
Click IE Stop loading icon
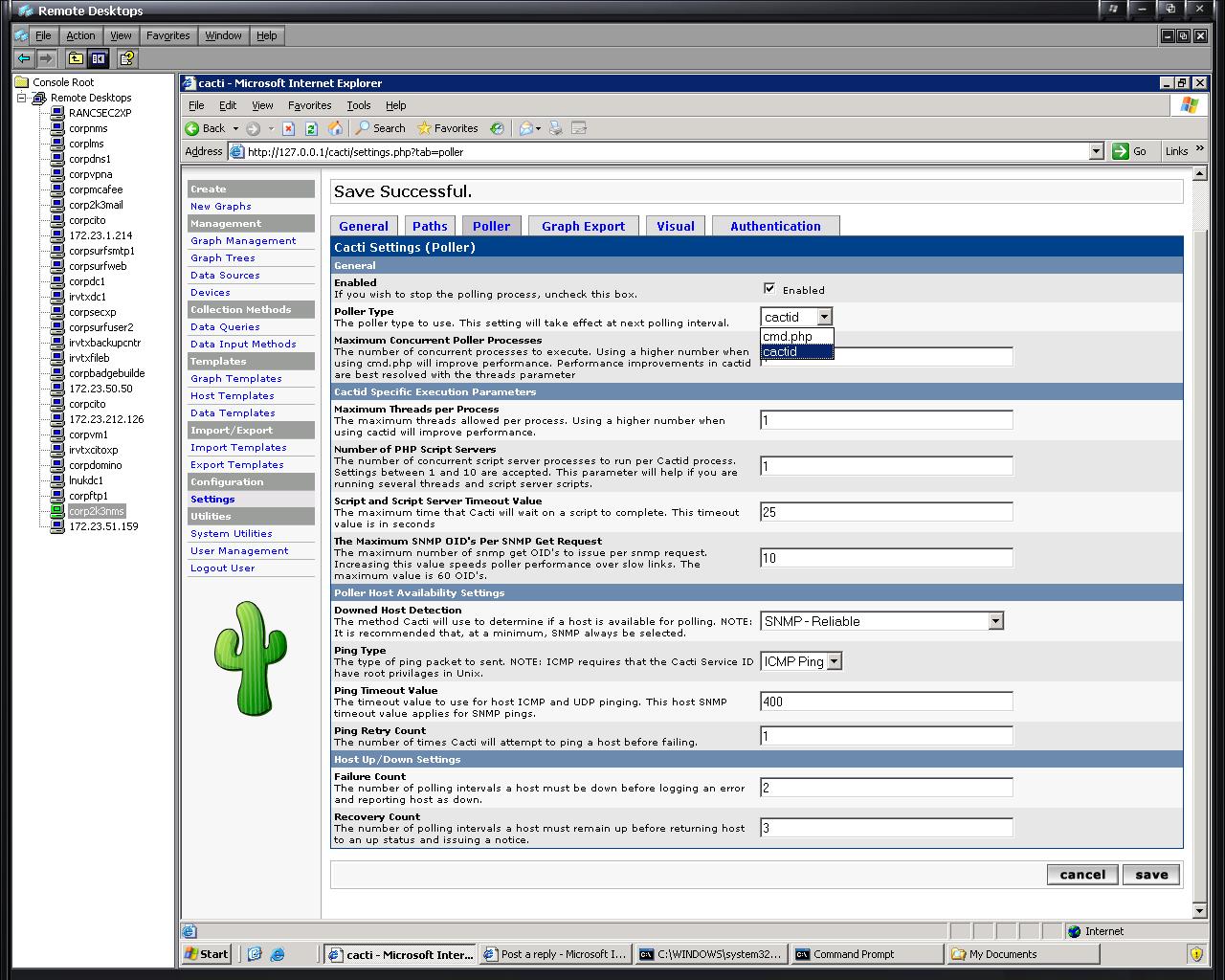click(288, 128)
